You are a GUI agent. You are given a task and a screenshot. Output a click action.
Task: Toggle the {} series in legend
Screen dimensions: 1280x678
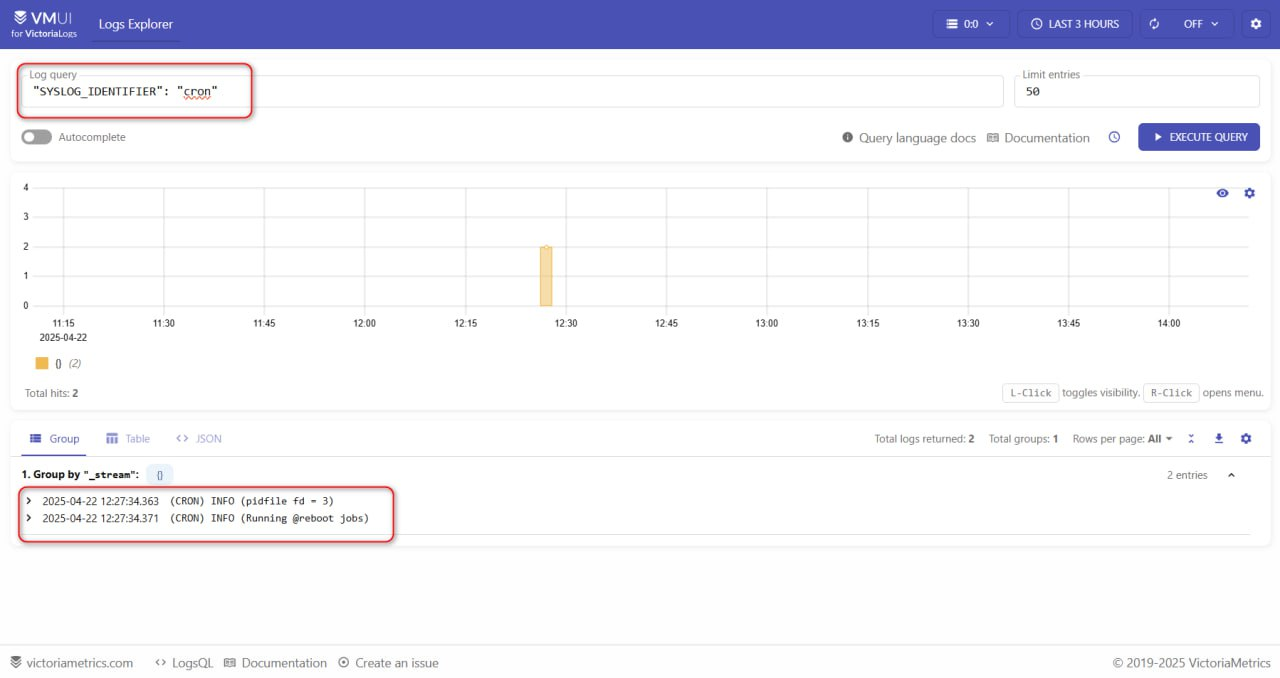(x=42, y=363)
